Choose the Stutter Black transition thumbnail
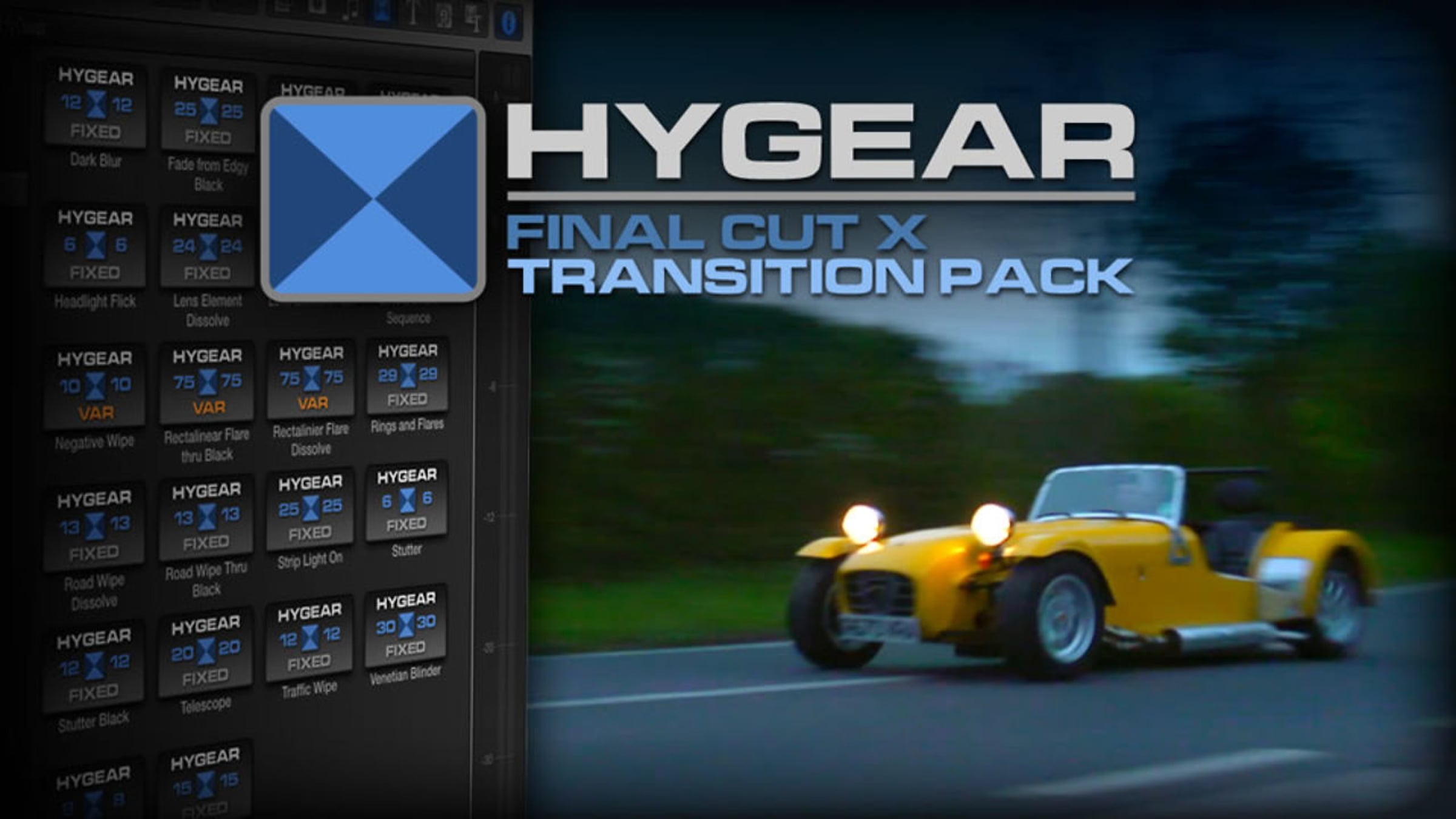Image resolution: width=1456 pixels, height=819 pixels. click(93, 665)
